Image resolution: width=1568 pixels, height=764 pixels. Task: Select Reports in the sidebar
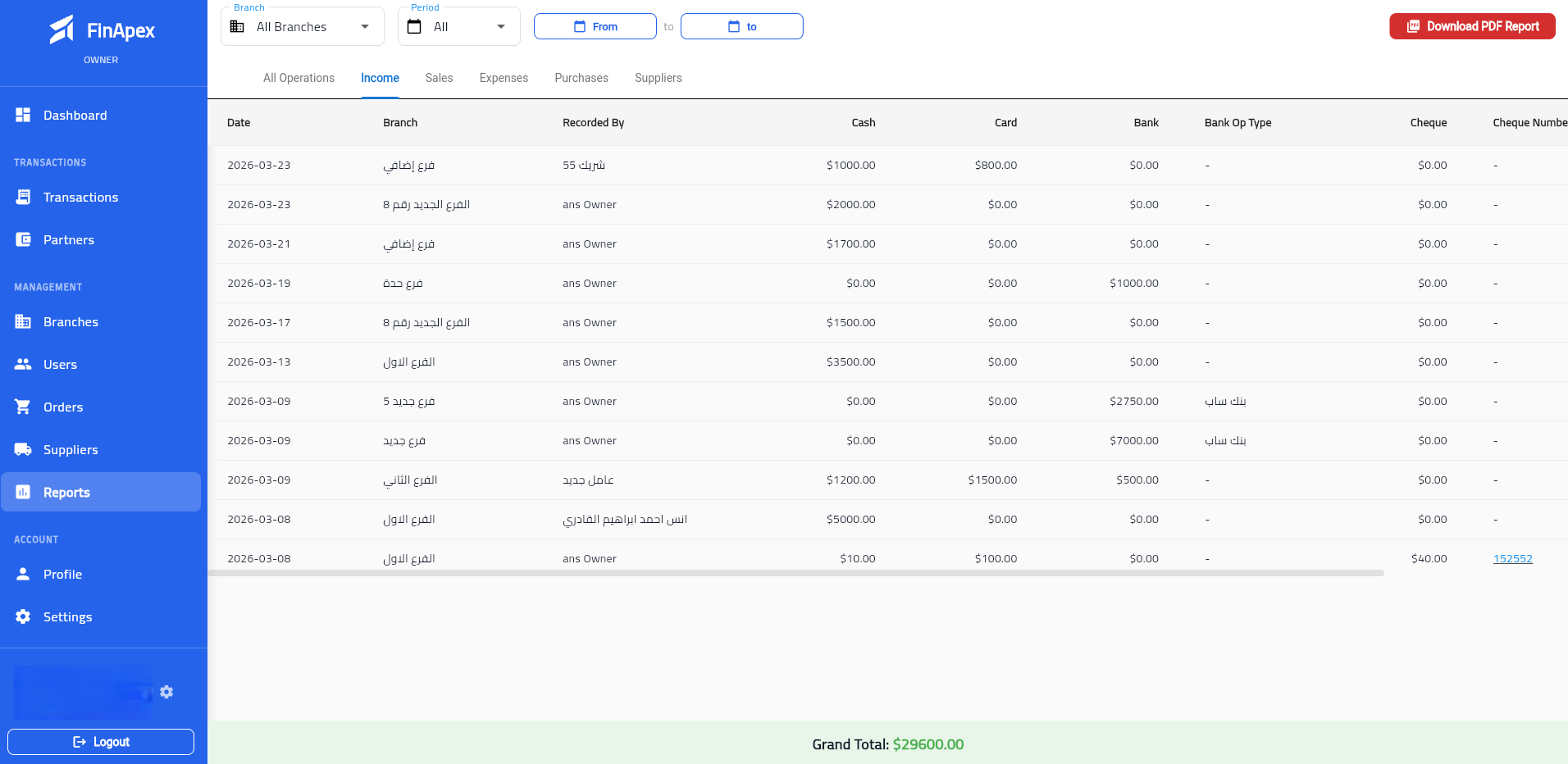click(x=101, y=492)
